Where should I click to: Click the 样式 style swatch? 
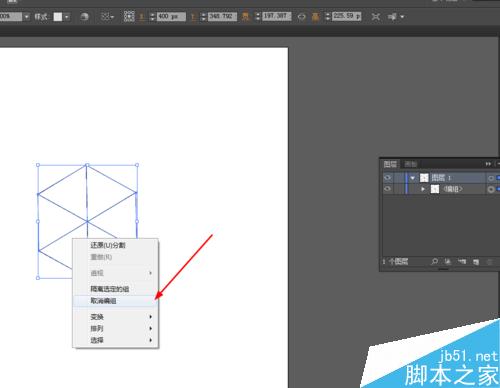pos(58,17)
